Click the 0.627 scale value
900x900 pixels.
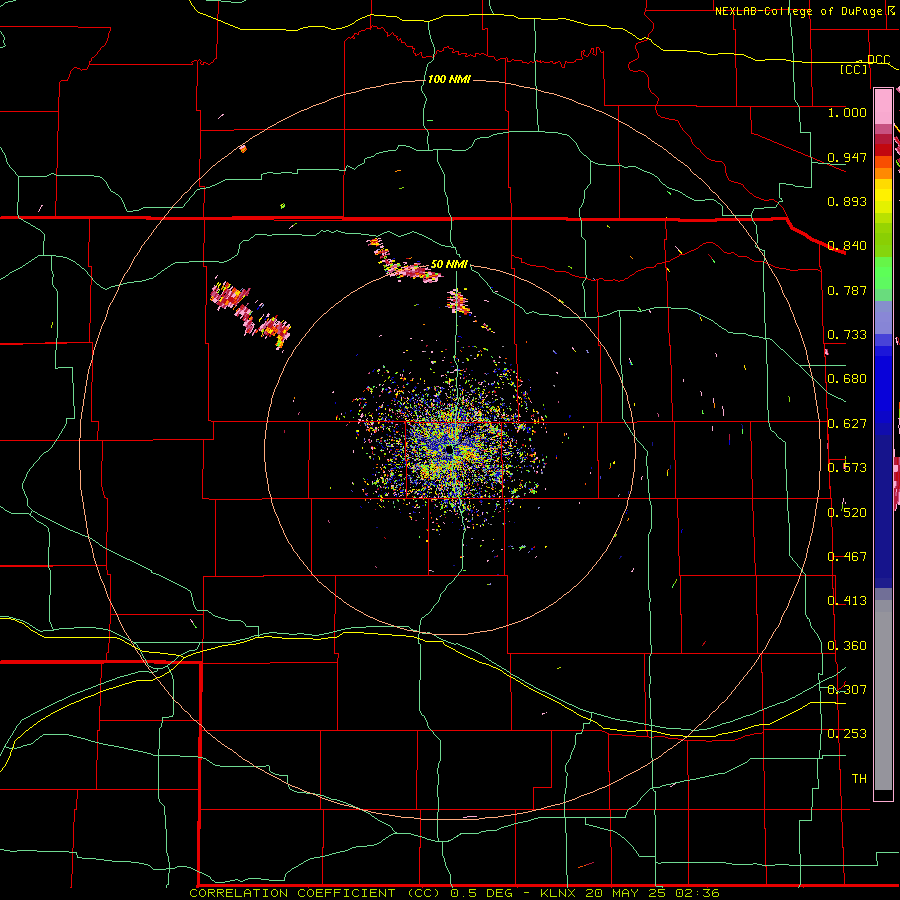tap(847, 424)
